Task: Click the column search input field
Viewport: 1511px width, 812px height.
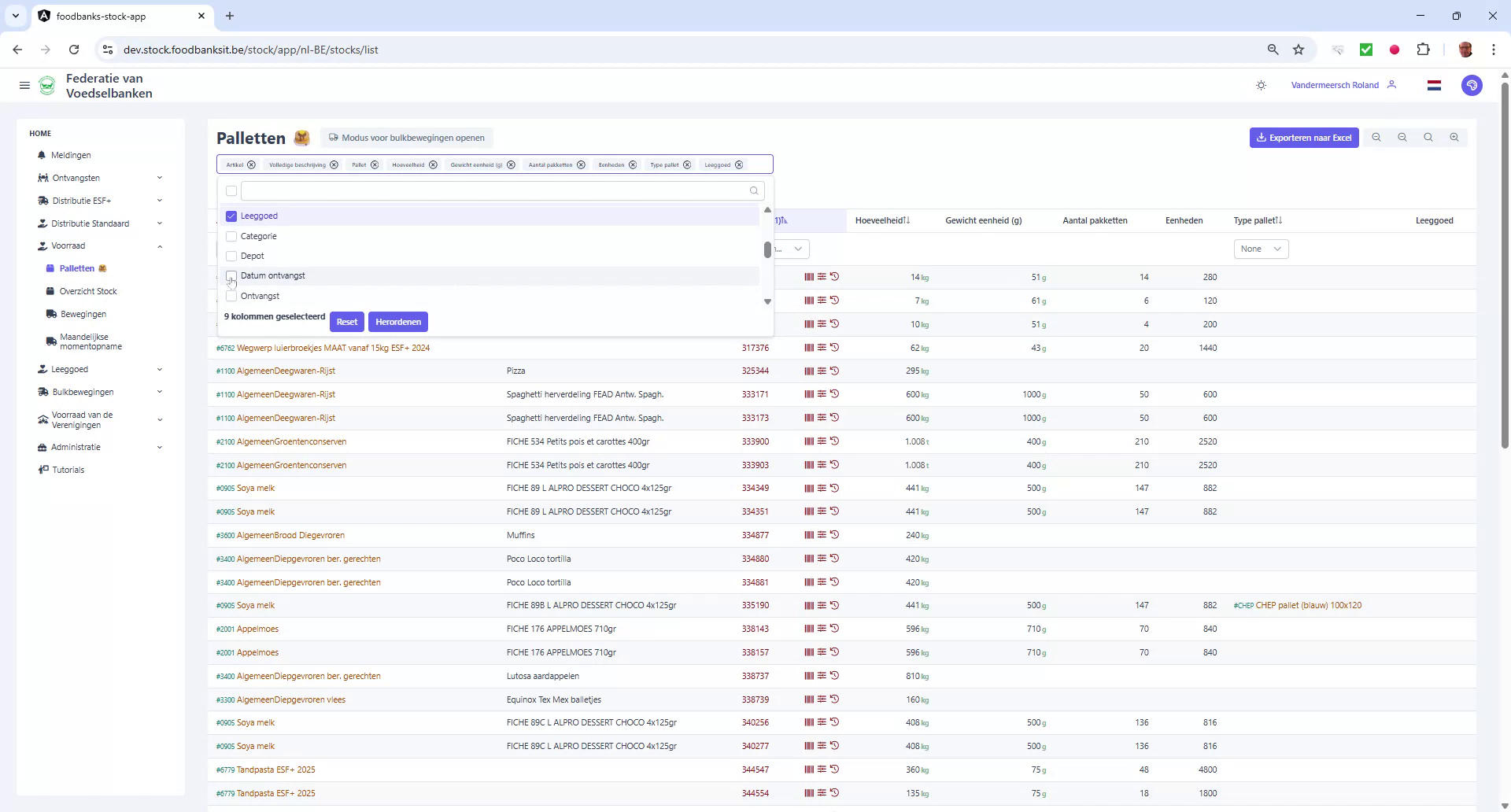Action: (496, 190)
